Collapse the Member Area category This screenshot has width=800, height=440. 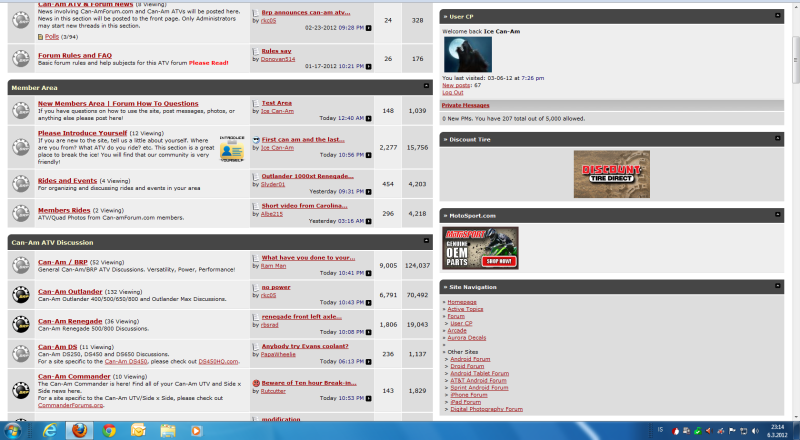[x=427, y=86]
